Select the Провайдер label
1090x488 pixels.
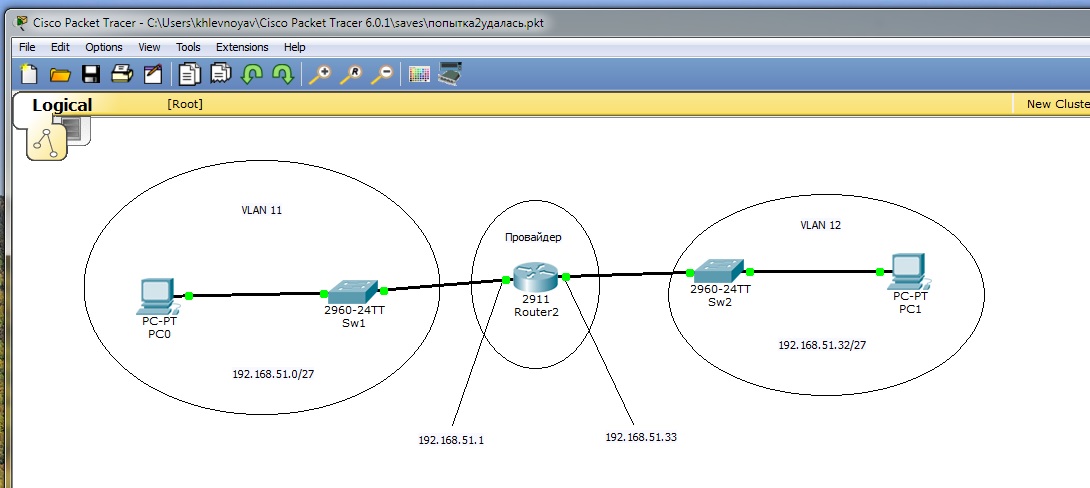tap(533, 237)
